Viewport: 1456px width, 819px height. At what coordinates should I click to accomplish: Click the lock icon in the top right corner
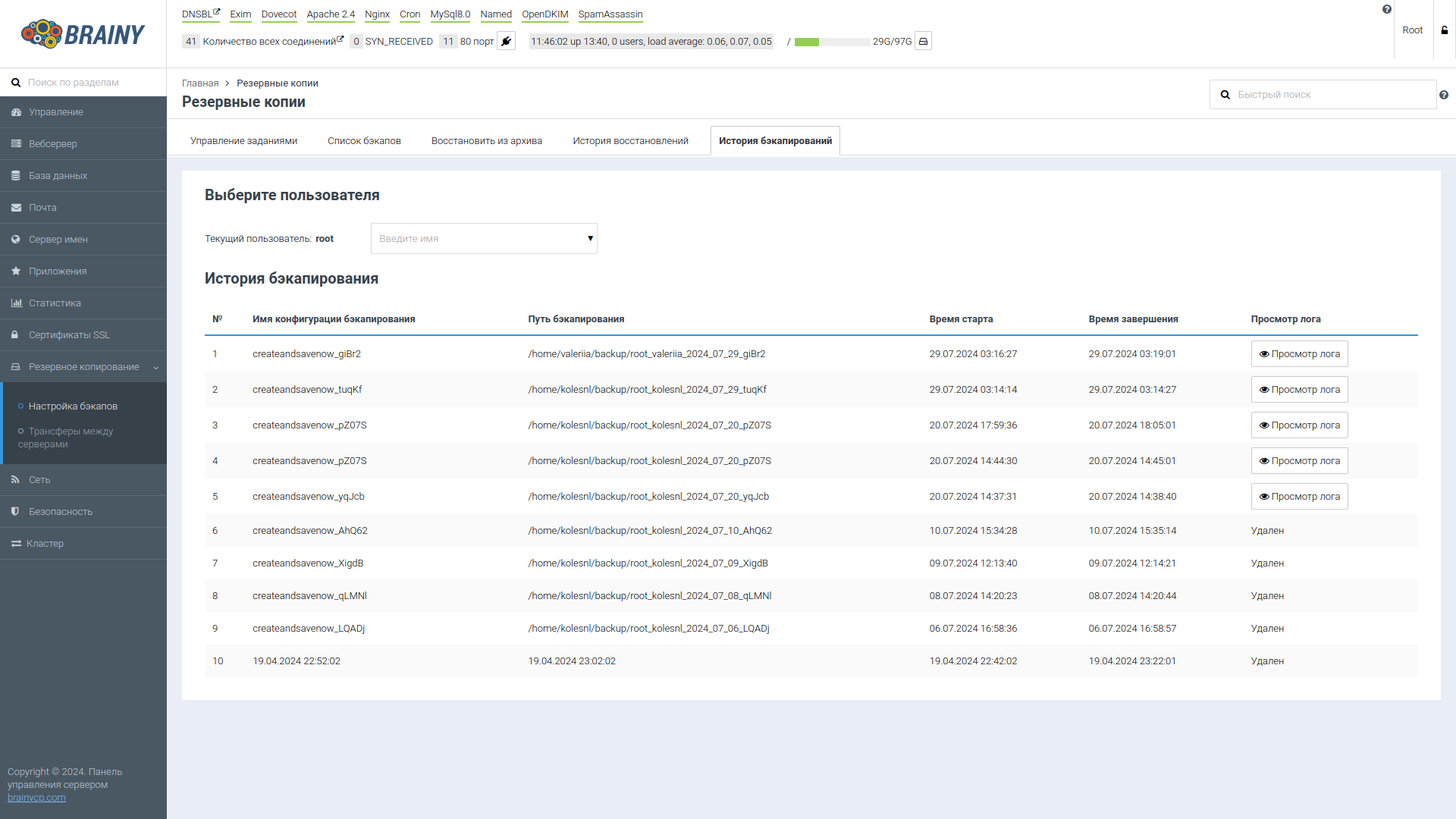point(1443,30)
